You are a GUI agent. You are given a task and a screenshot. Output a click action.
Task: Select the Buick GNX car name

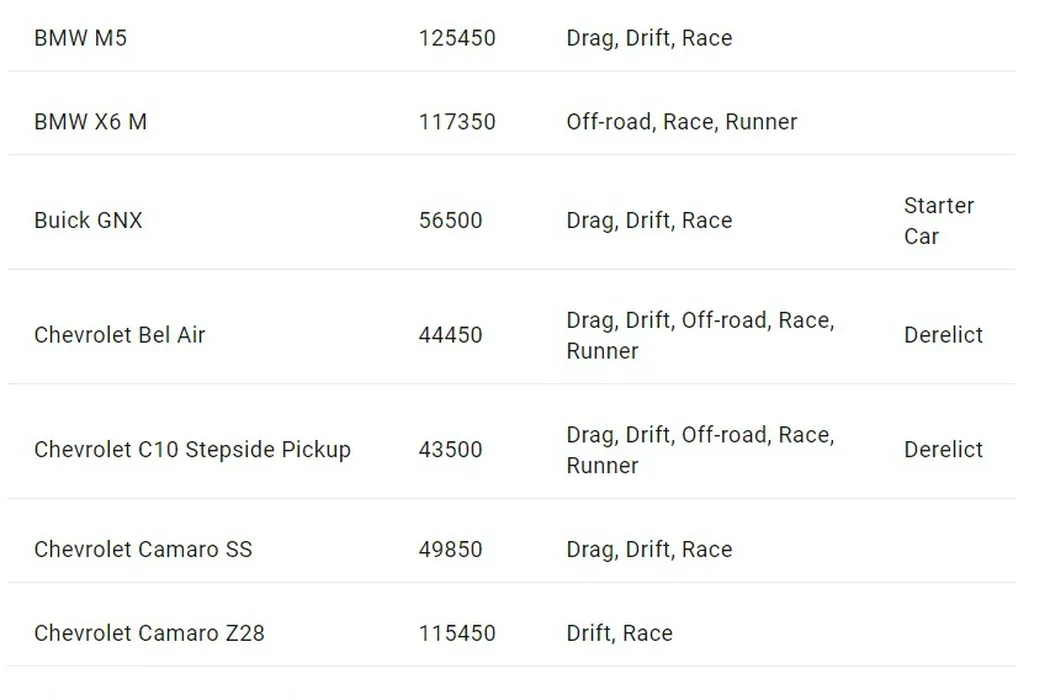point(88,220)
